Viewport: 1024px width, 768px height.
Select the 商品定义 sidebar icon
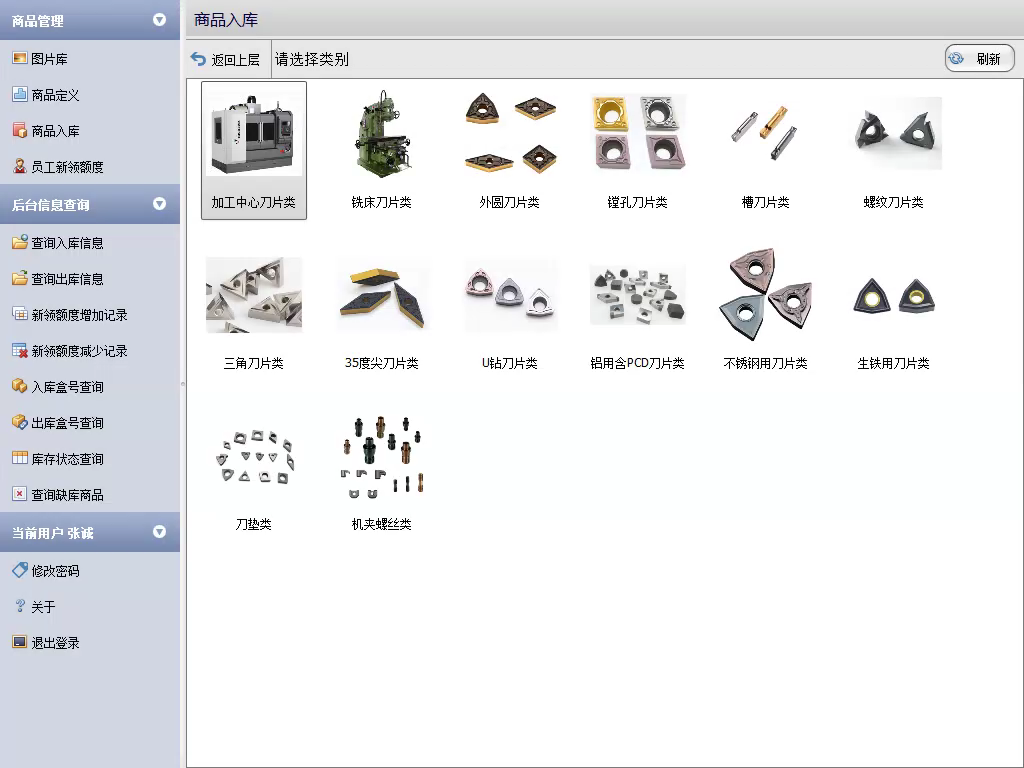tap(20, 94)
